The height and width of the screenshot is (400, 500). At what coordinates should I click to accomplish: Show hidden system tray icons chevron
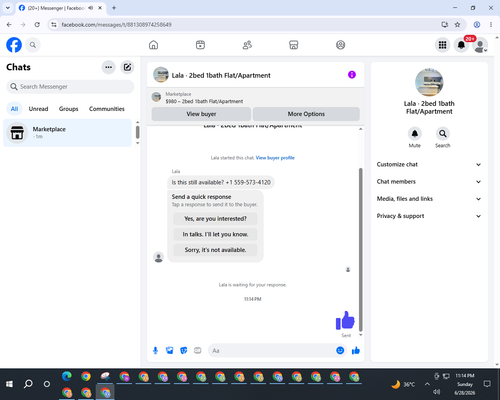coord(427,384)
